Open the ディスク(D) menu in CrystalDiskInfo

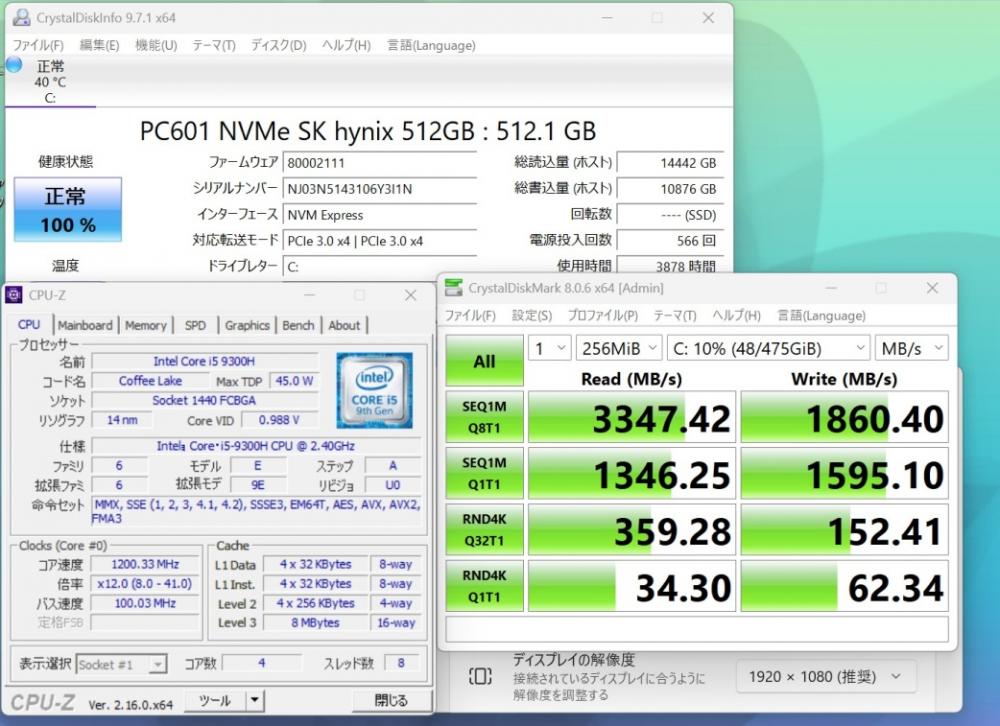[x=278, y=45]
